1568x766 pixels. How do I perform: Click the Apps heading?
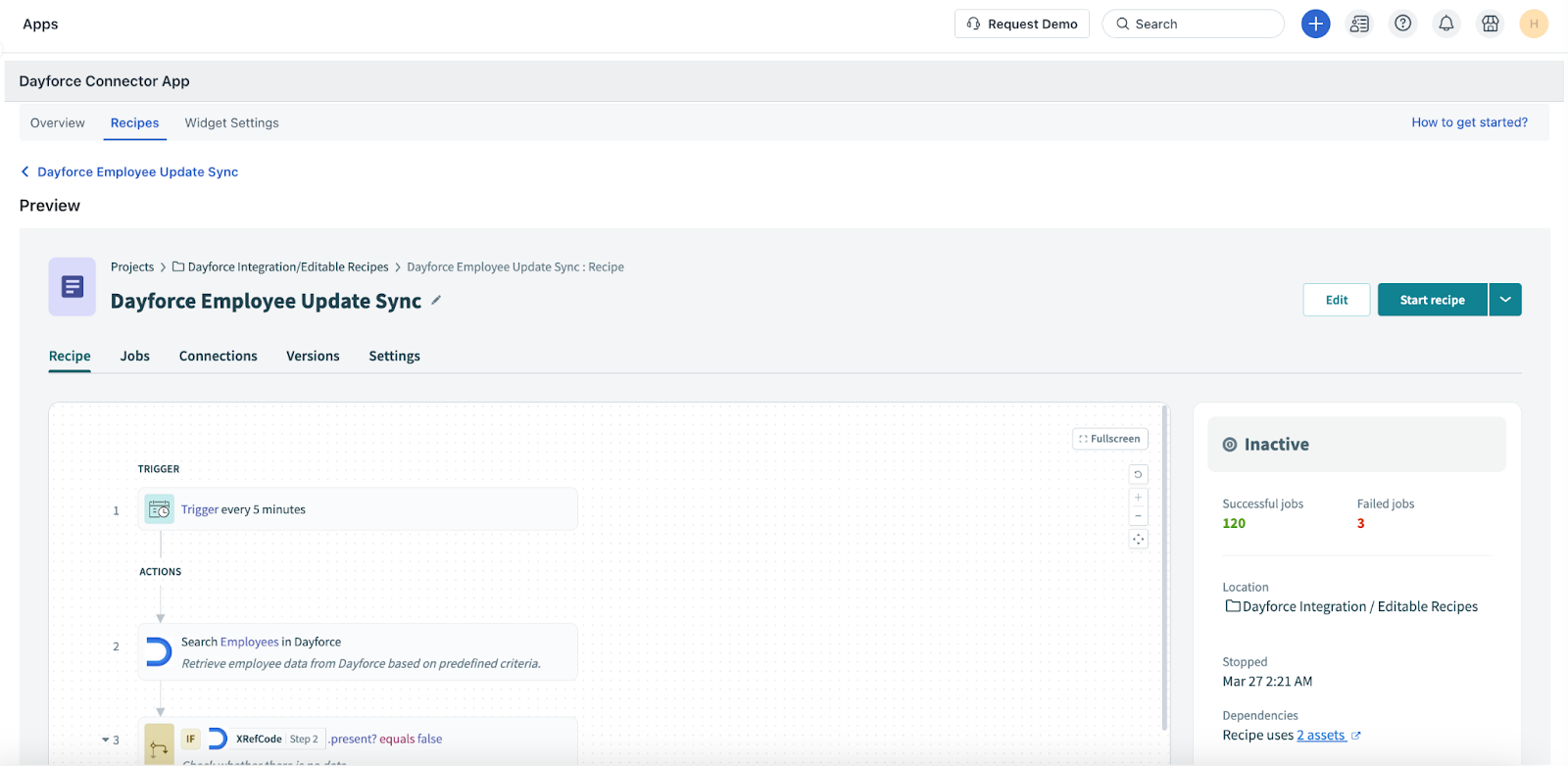pyautogui.click(x=40, y=24)
